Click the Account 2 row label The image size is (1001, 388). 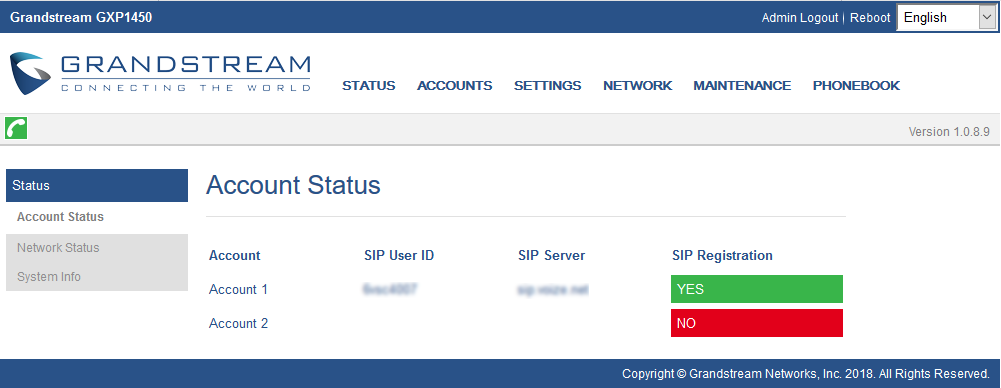(x=238, y=324)
